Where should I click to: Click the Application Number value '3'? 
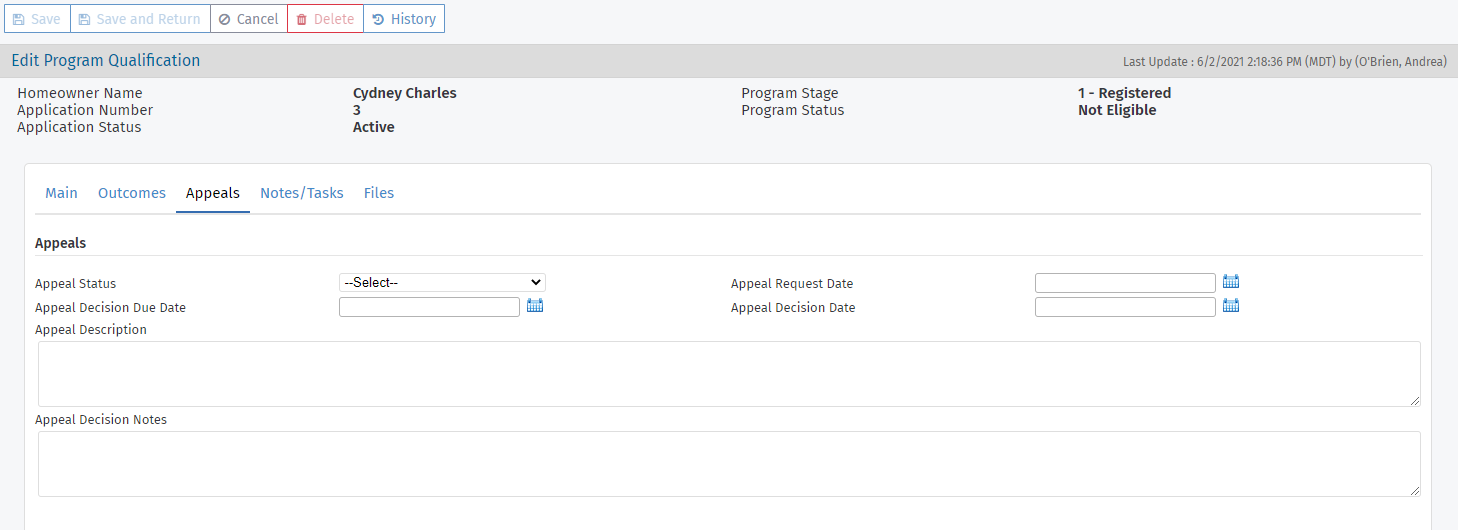(357, 110)
